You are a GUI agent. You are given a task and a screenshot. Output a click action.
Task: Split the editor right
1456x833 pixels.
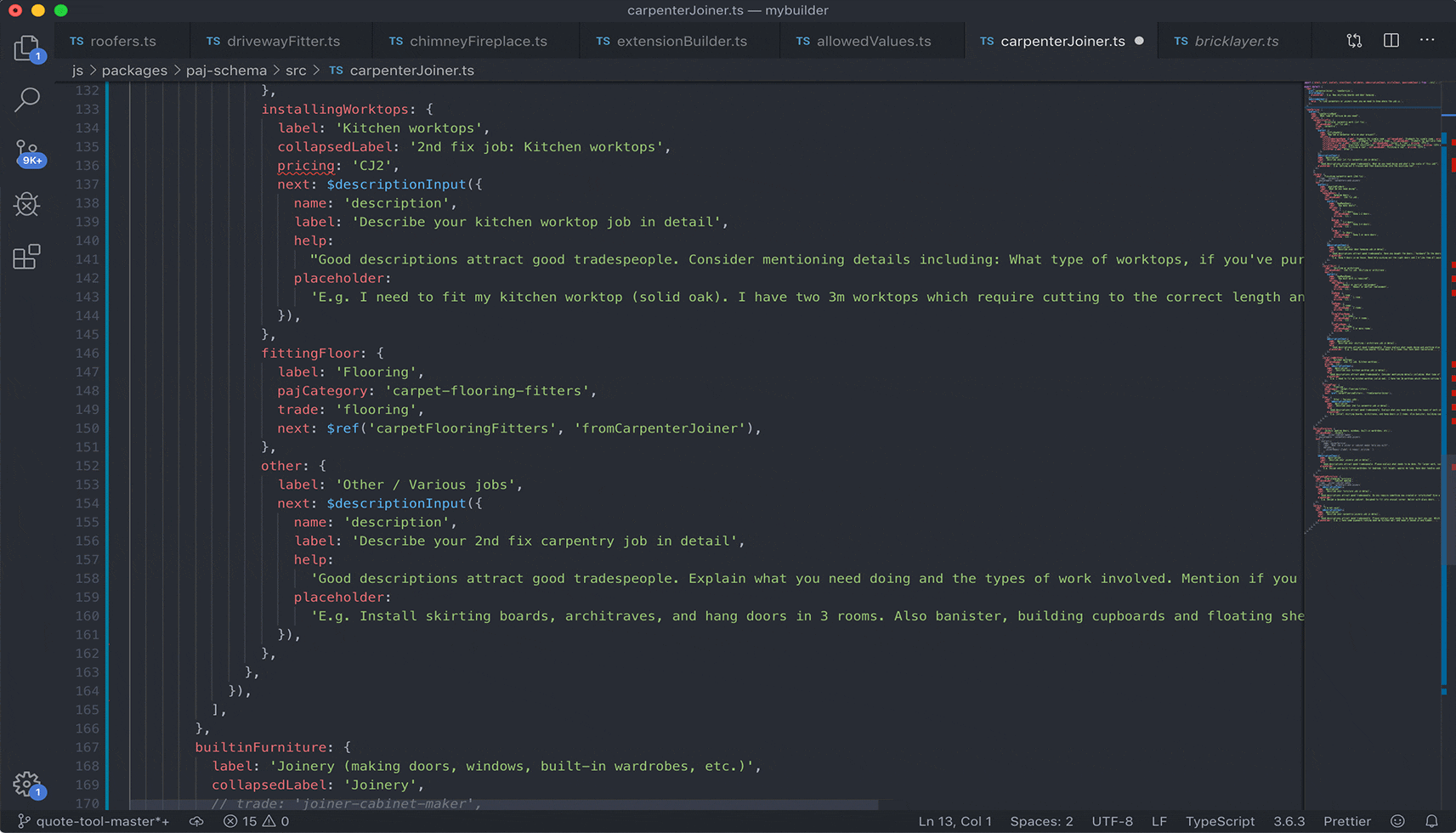[x=1391, y=41]
